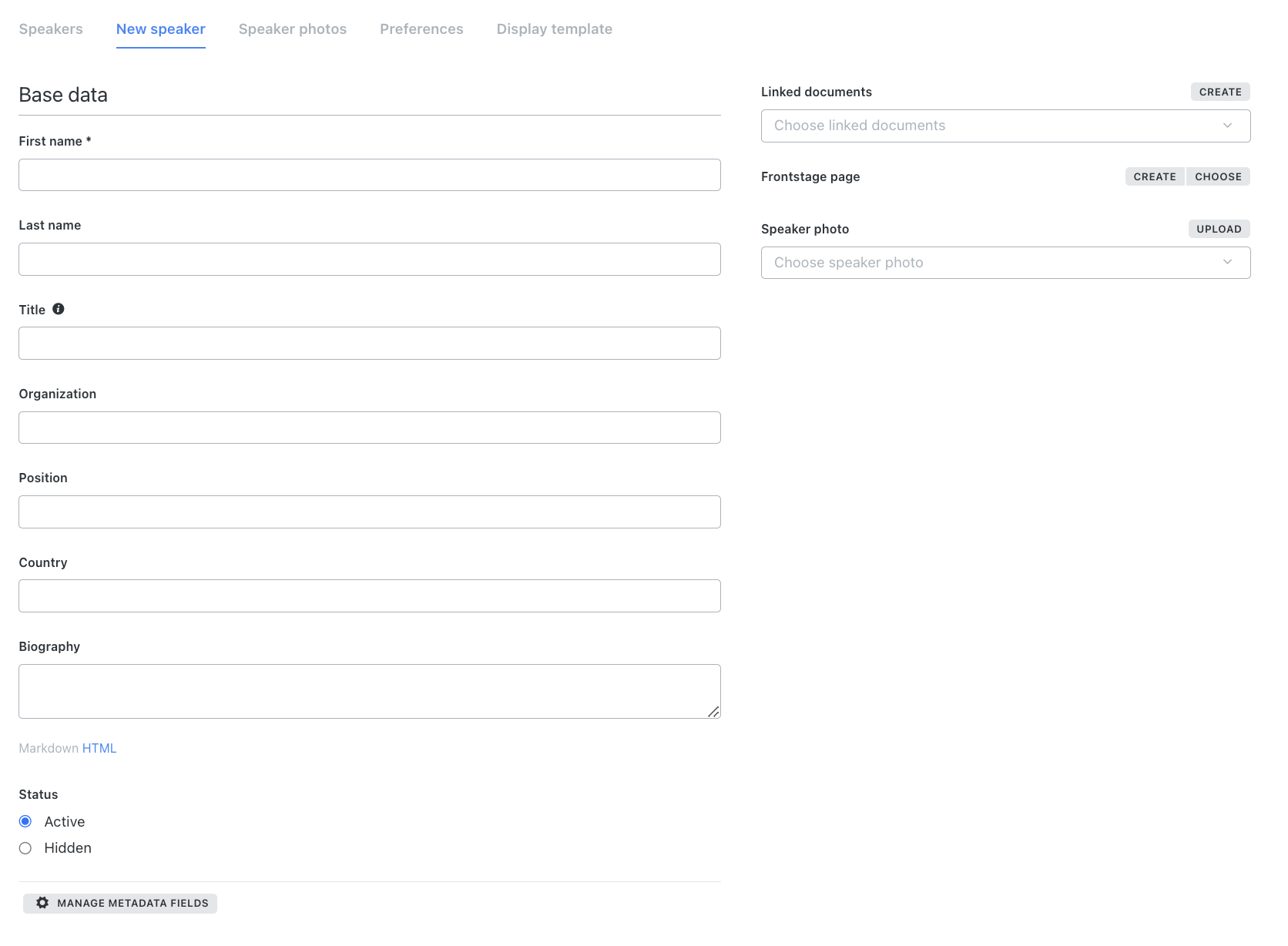Open the Choose speaker photo dropdown

click(x=1005, y=263)
